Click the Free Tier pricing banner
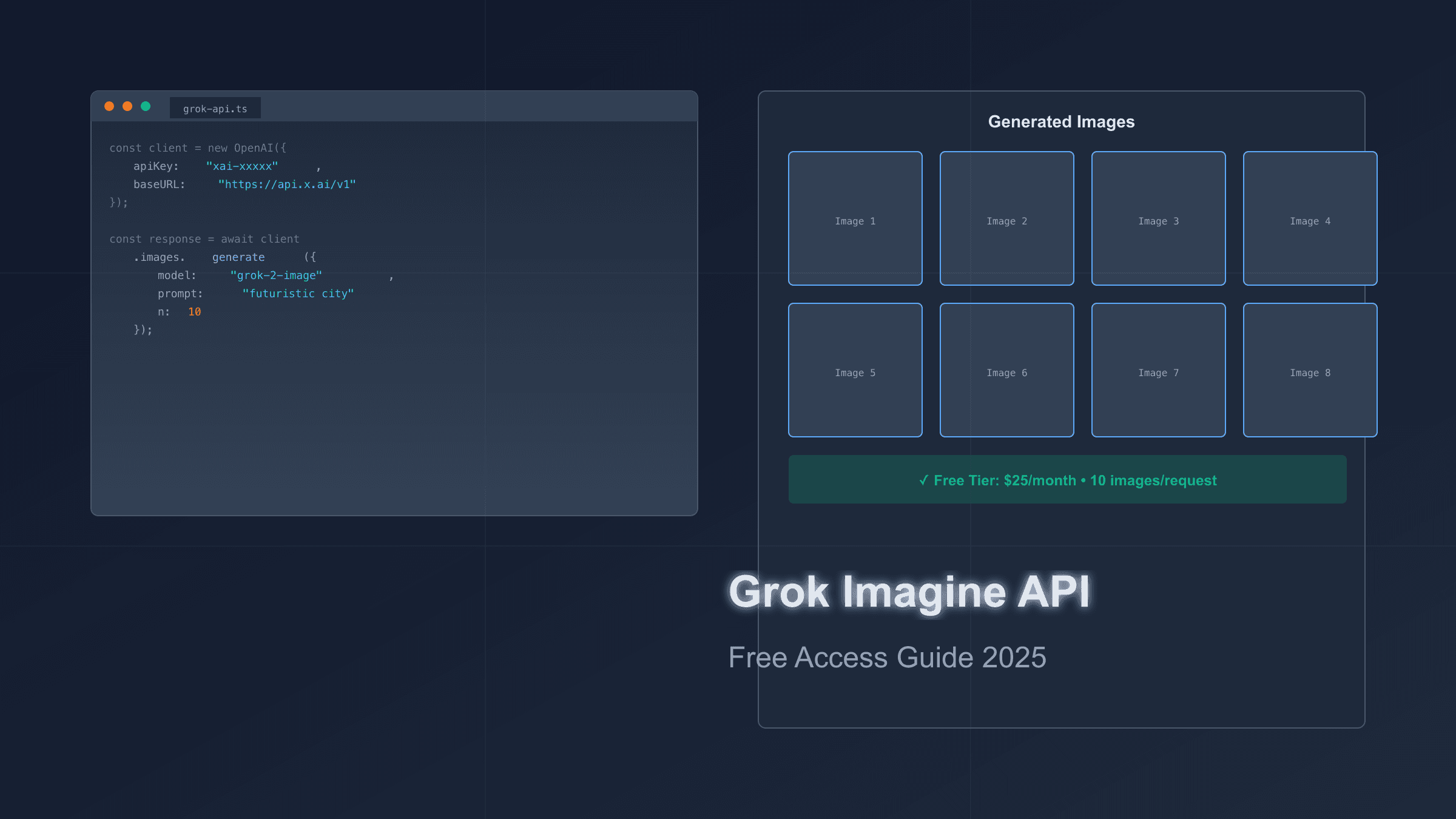Image resolution: width=1456 pixels, height=819 pixels. pos(1067,479)
